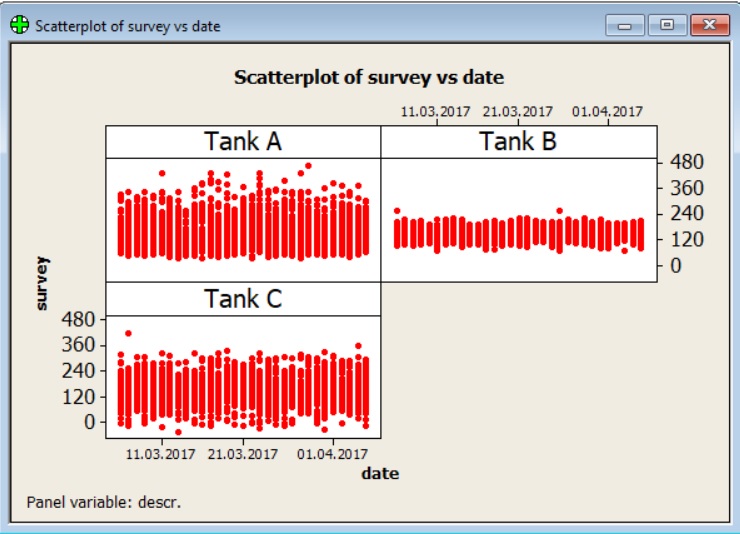The width and height of the screenshot is (740, 534).
Task: Click the 240 tick label right of Tank B
Action: point(688,213)
